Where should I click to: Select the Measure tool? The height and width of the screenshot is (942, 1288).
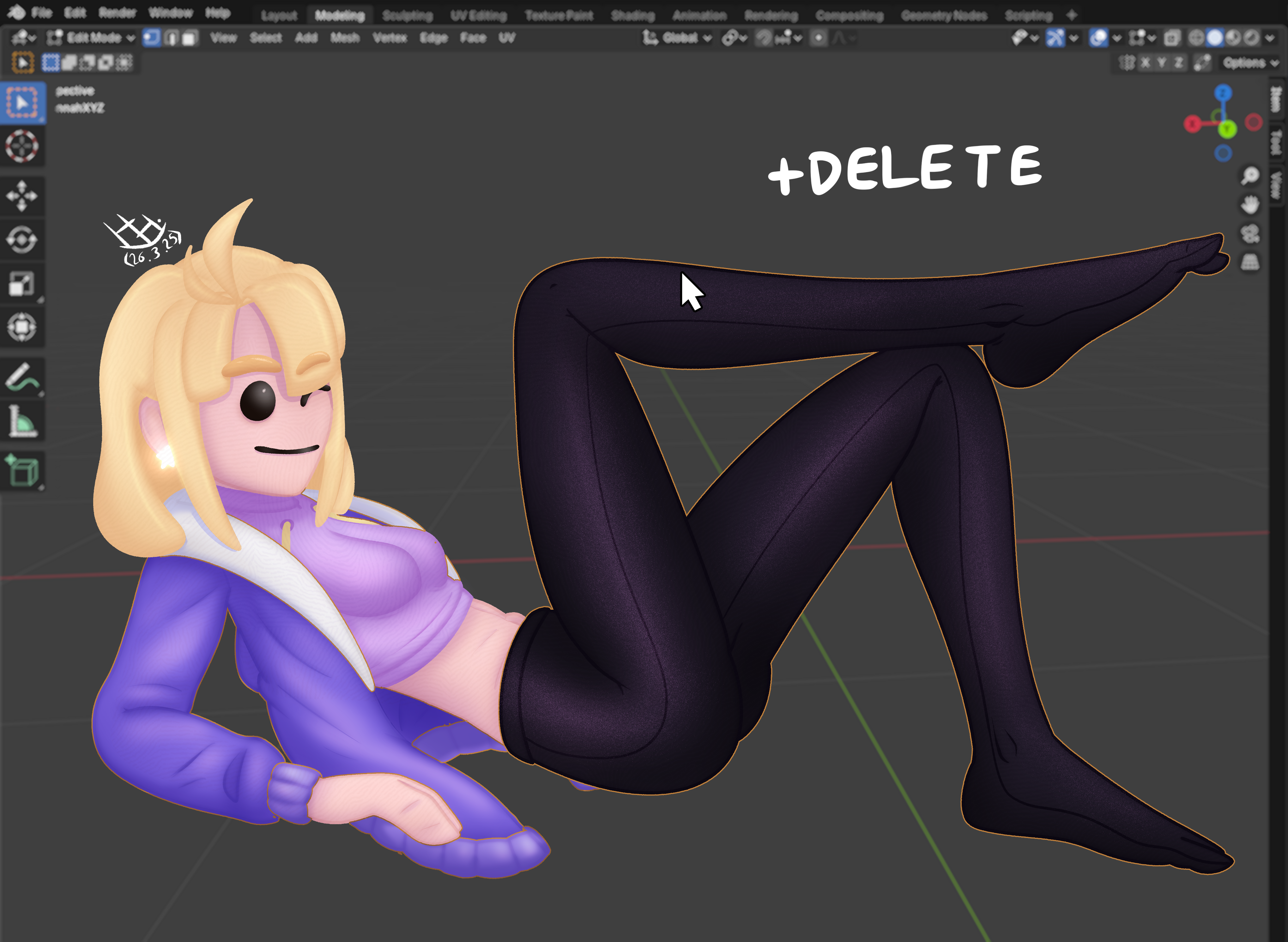[x=22, y=421]
